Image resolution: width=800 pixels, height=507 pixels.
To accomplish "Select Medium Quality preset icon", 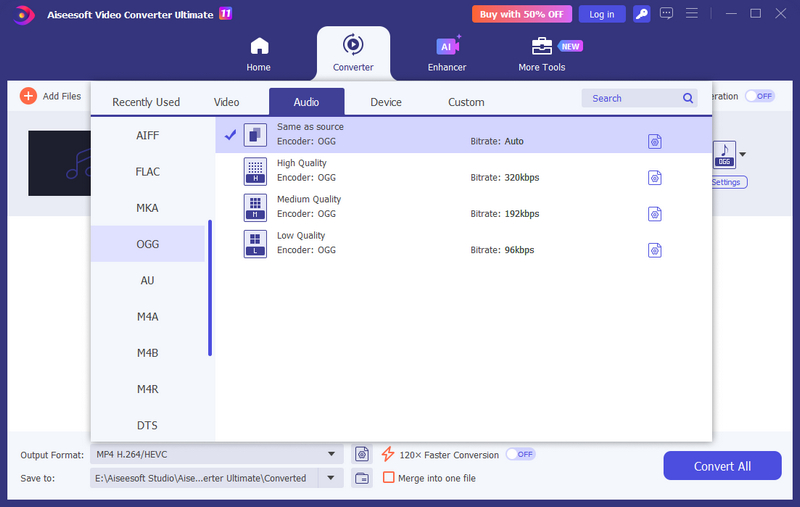I will (x=255, y=208).
